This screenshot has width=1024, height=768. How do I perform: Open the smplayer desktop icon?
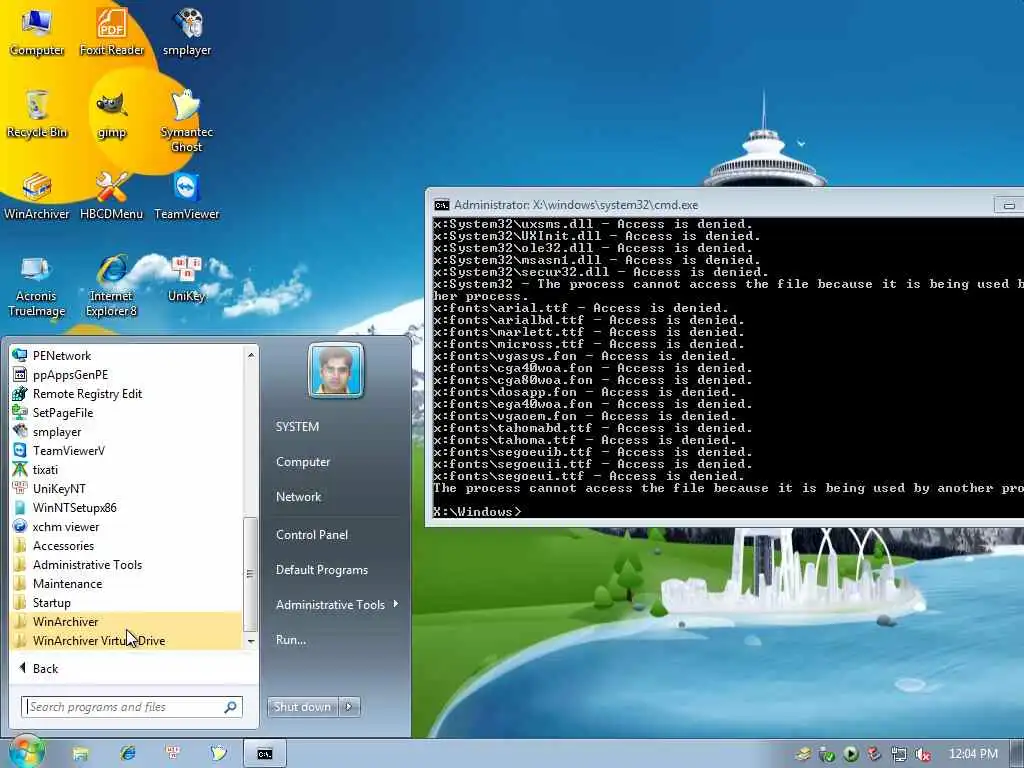187,31
